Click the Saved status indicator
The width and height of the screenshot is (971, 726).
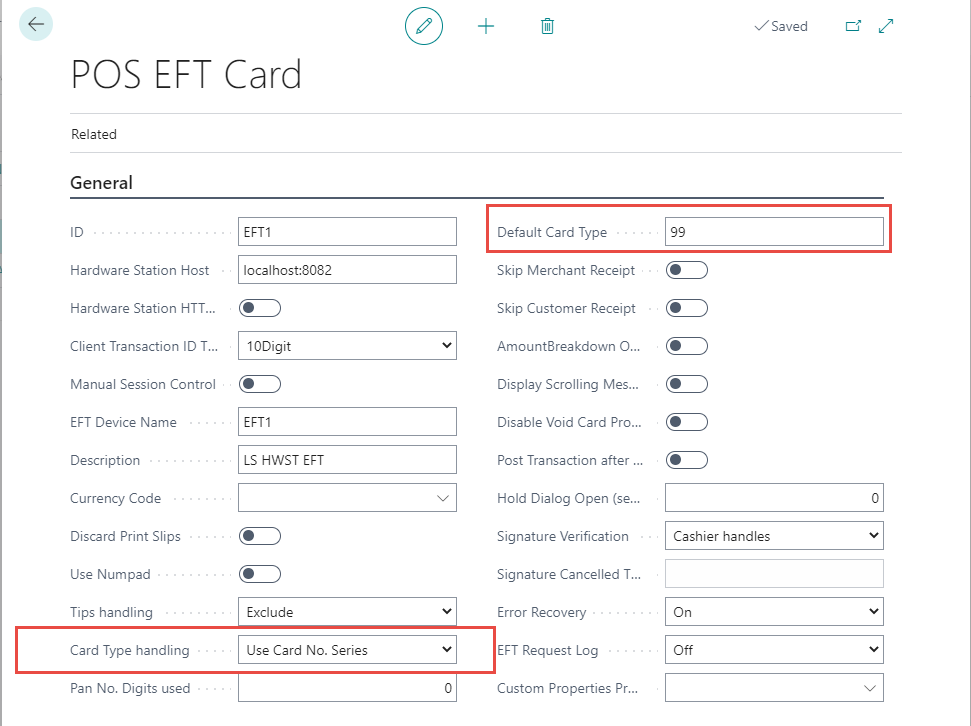pyautogui.click(x=781, y=27)
